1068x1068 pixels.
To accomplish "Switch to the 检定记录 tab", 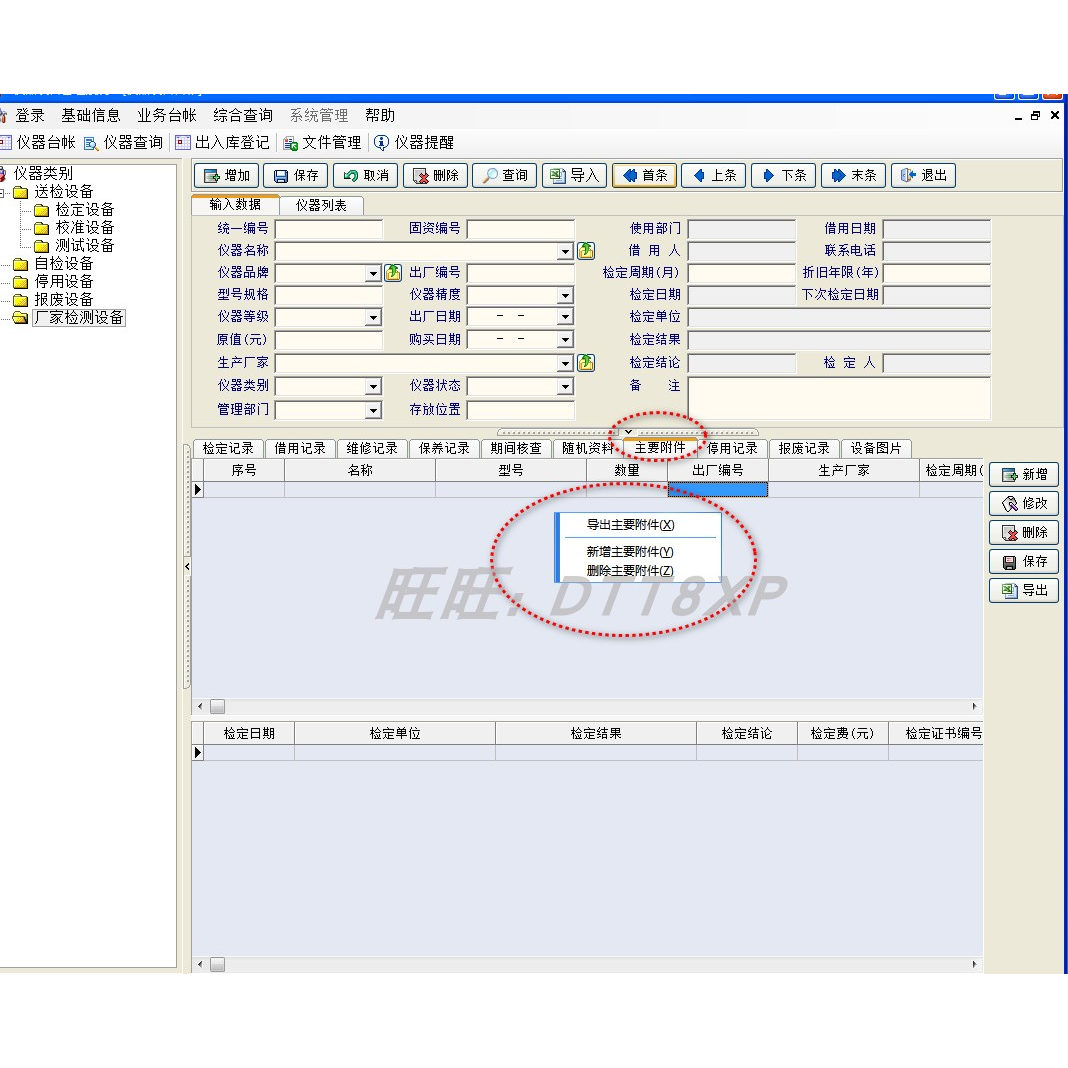I will 228,449.
